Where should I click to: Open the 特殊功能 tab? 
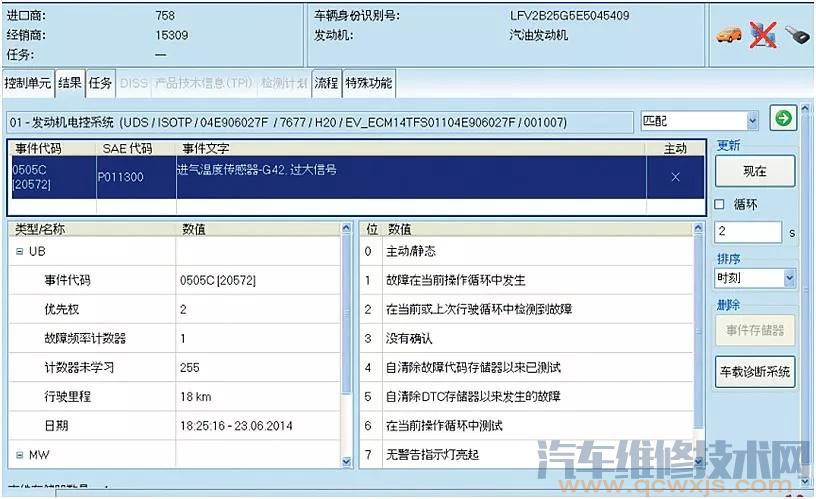point(368,83)
